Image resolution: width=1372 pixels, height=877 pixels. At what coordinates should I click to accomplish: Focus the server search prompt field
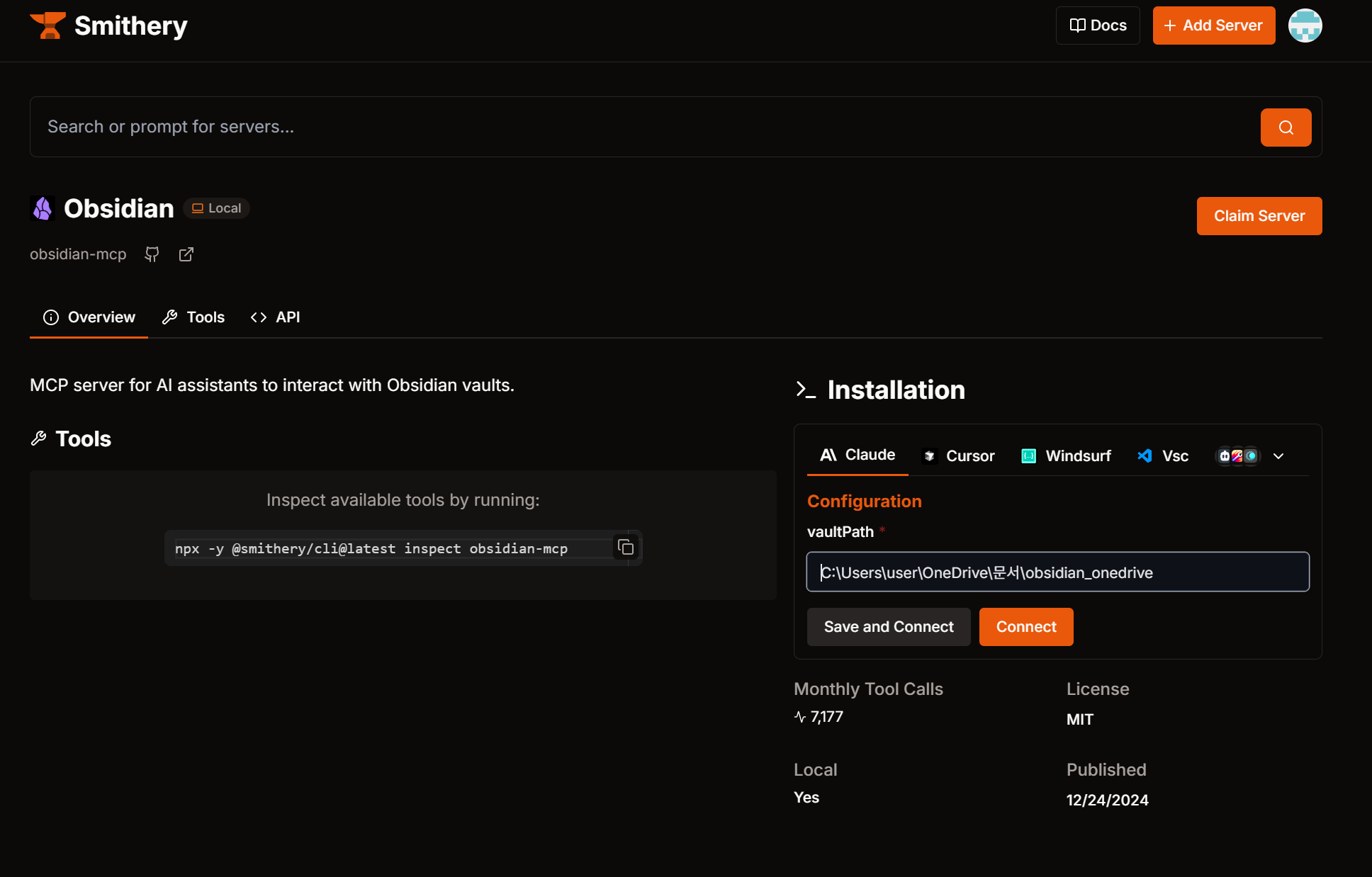click(x=638, y=127)
